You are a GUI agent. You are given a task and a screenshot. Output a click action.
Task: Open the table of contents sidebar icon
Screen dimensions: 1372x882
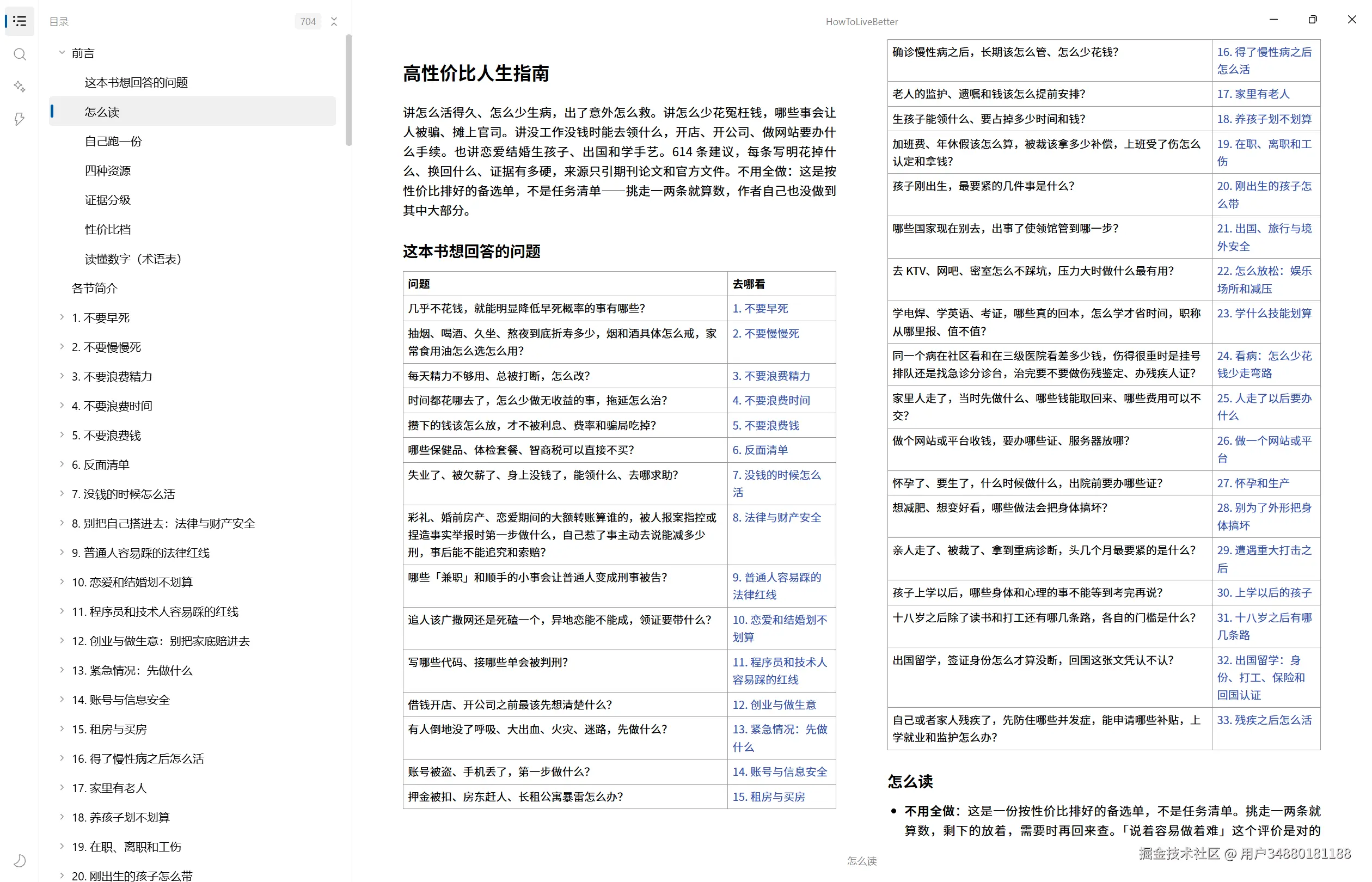coord(20,21)
